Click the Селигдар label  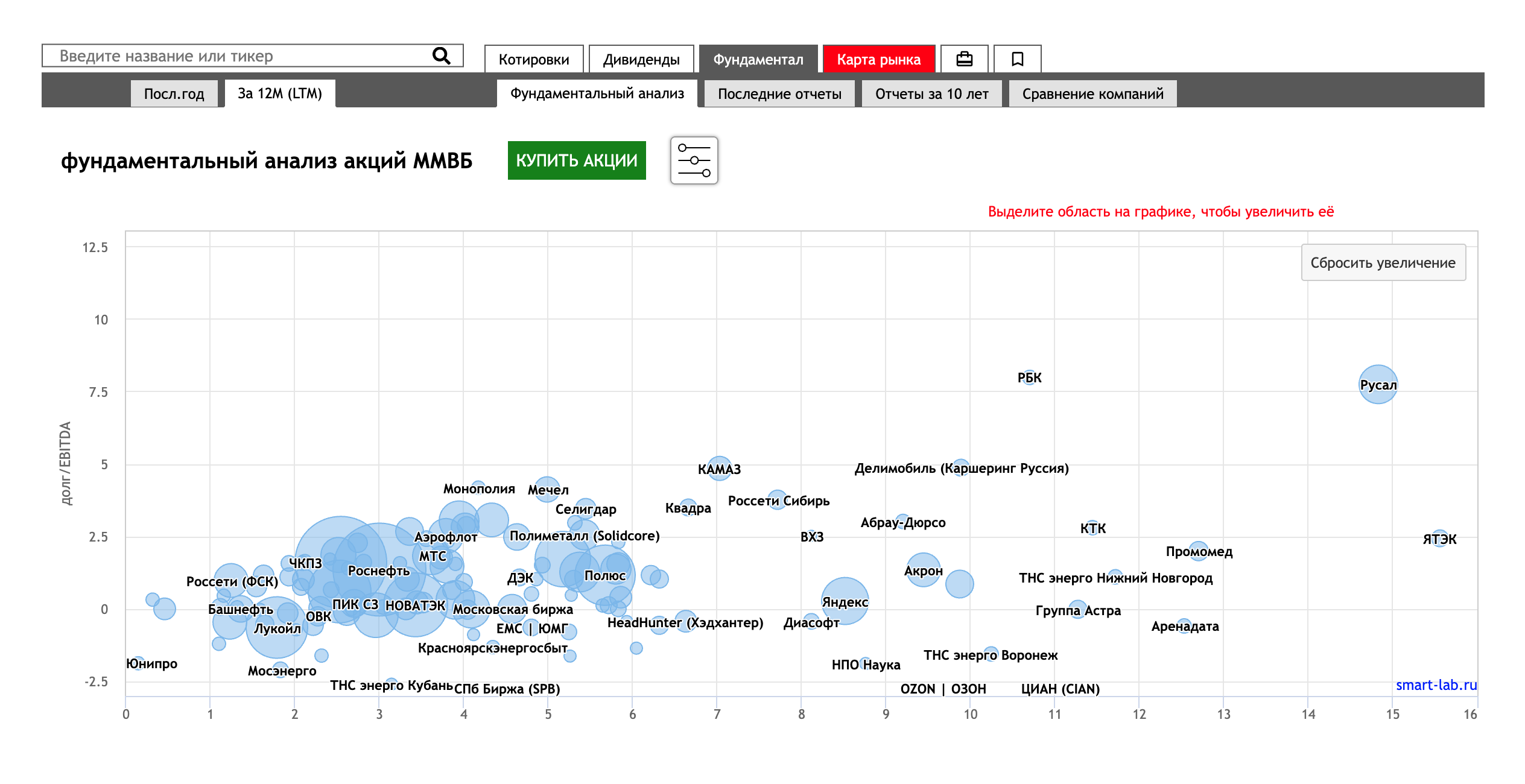click(586, 509)
